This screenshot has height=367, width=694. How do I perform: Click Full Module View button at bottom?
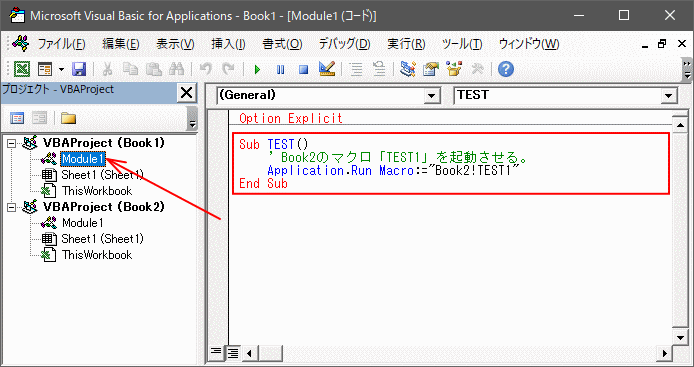click(233, 352)
